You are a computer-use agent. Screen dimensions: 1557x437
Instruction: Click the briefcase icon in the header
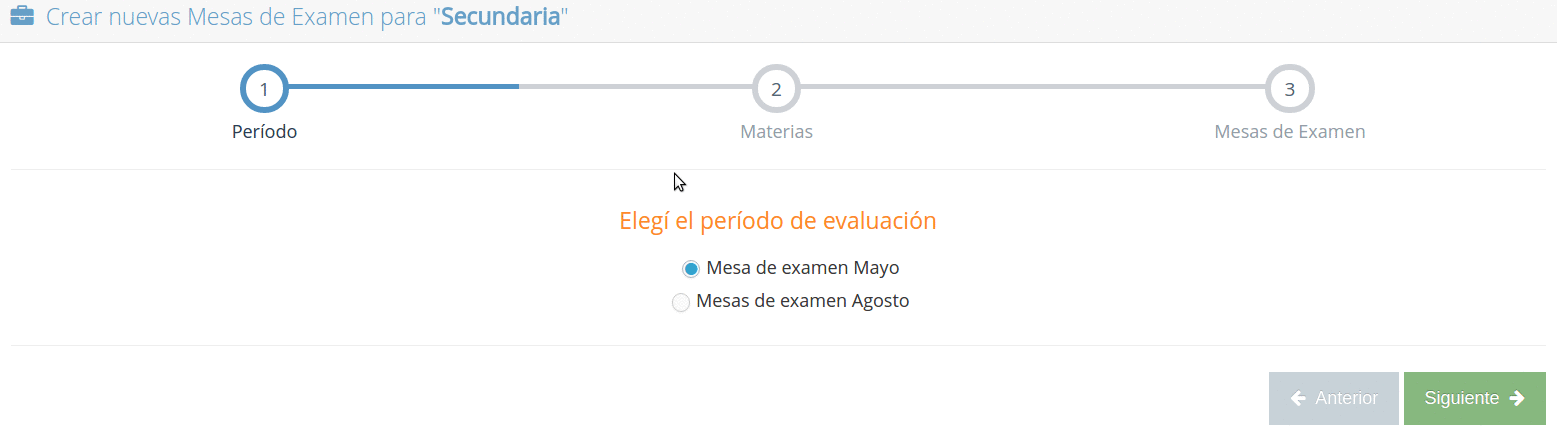coord(22,17)
